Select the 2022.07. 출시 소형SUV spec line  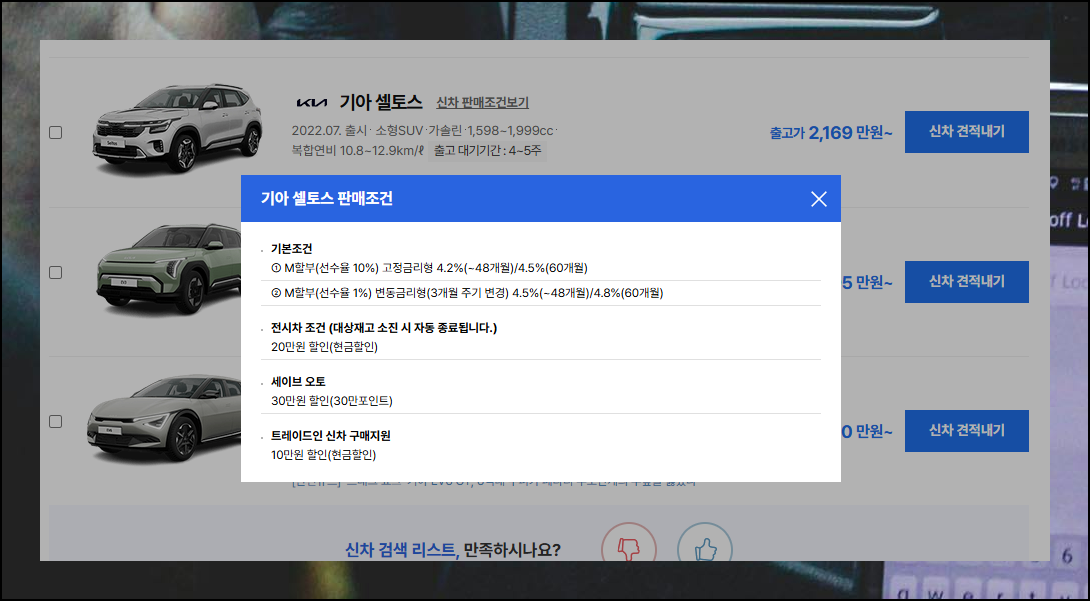tap(423, 131)
